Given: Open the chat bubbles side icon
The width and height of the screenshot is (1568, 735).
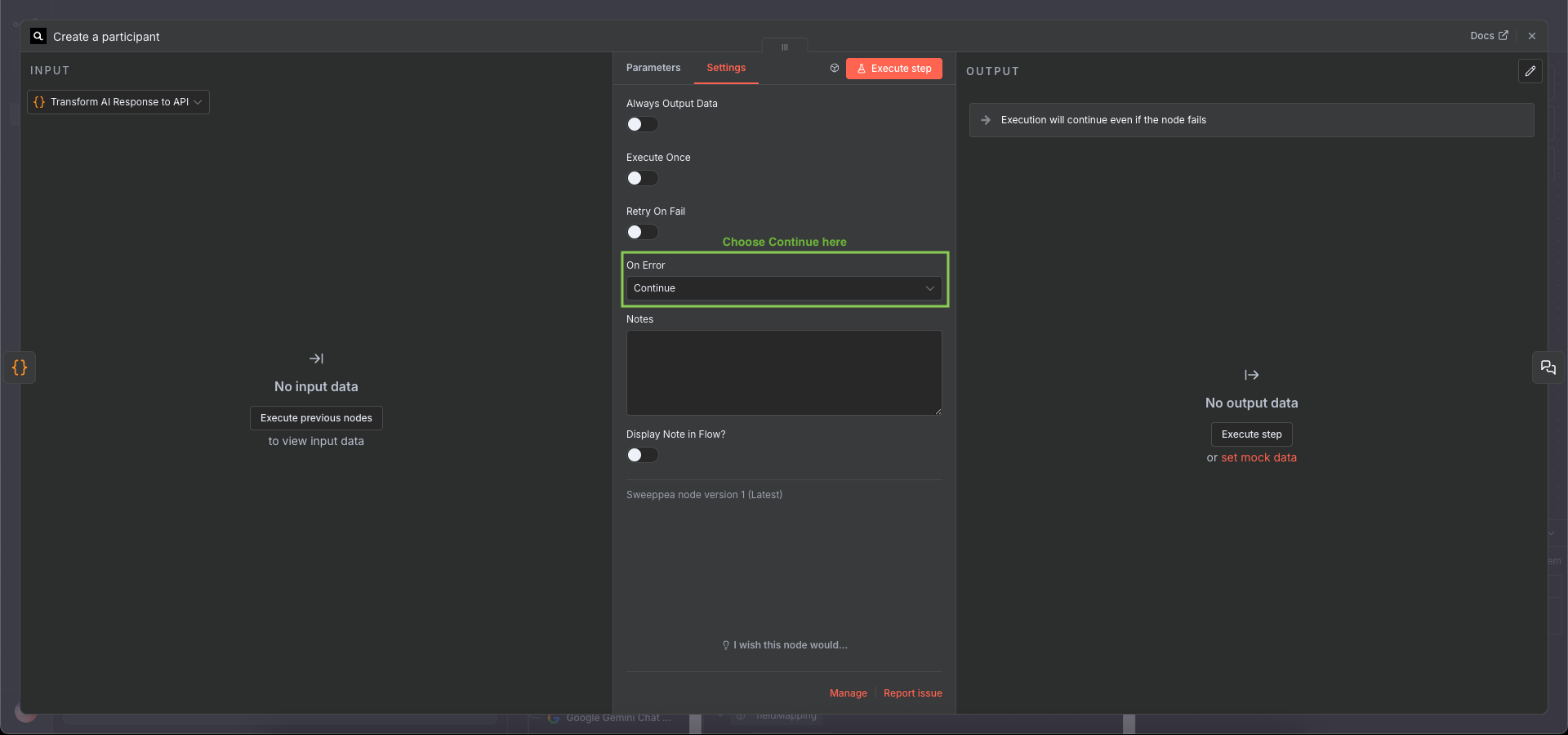Looking at the screenshot, I should coord(1548,367).
